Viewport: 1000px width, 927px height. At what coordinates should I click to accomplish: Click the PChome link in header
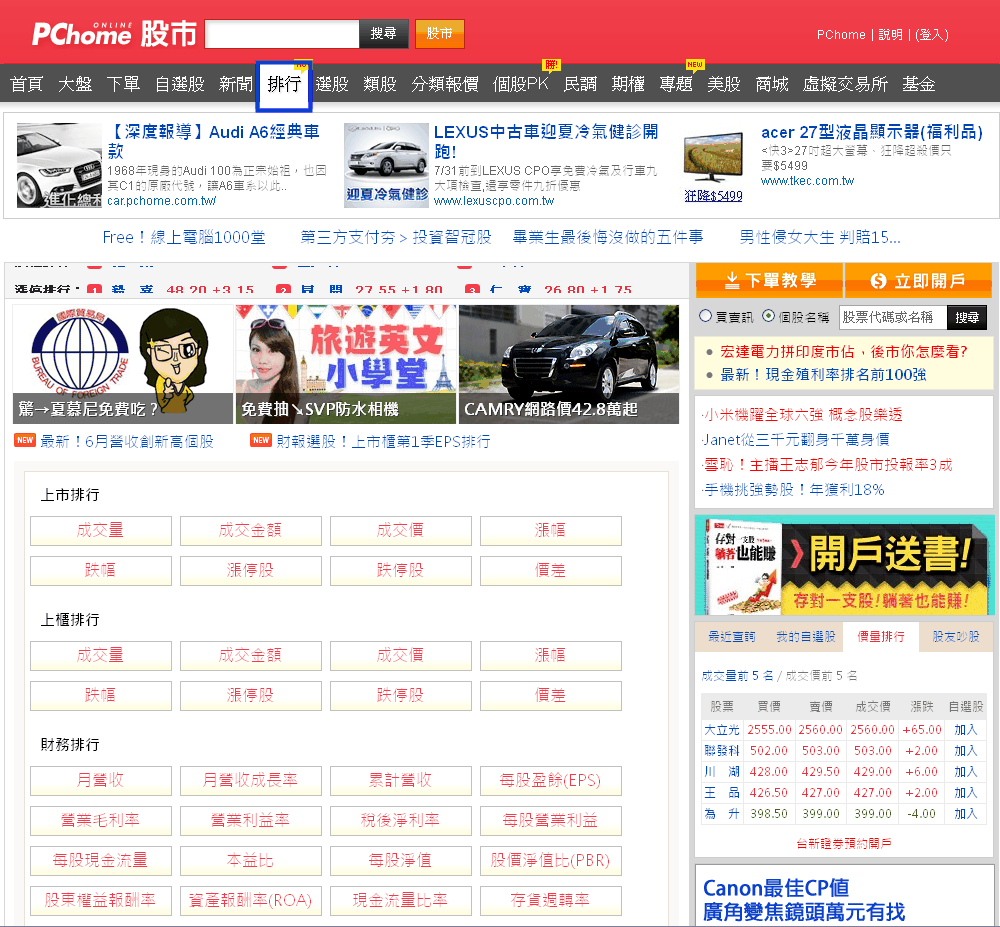841,34
